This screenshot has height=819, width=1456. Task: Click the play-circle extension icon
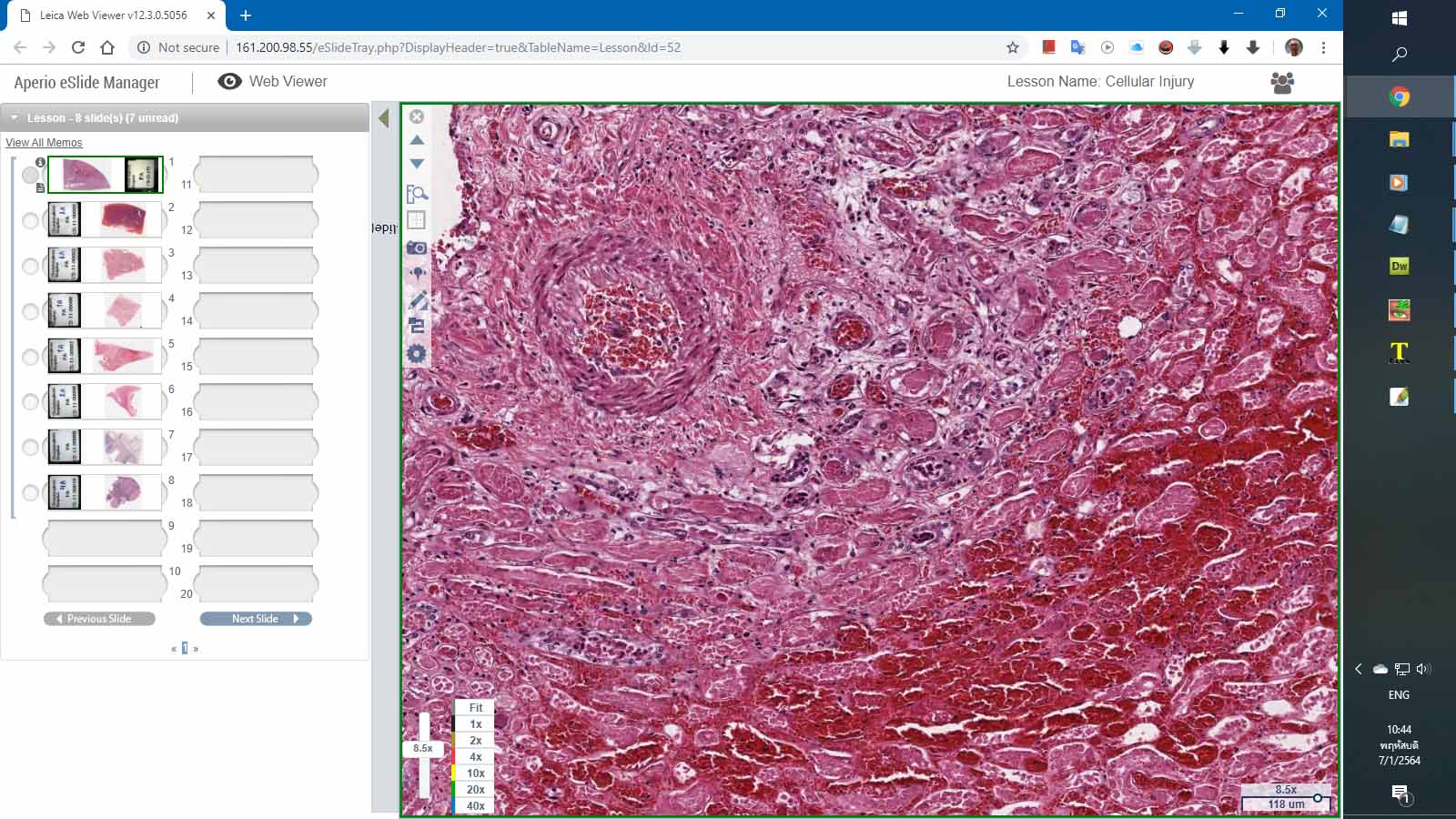[1107, 47]
